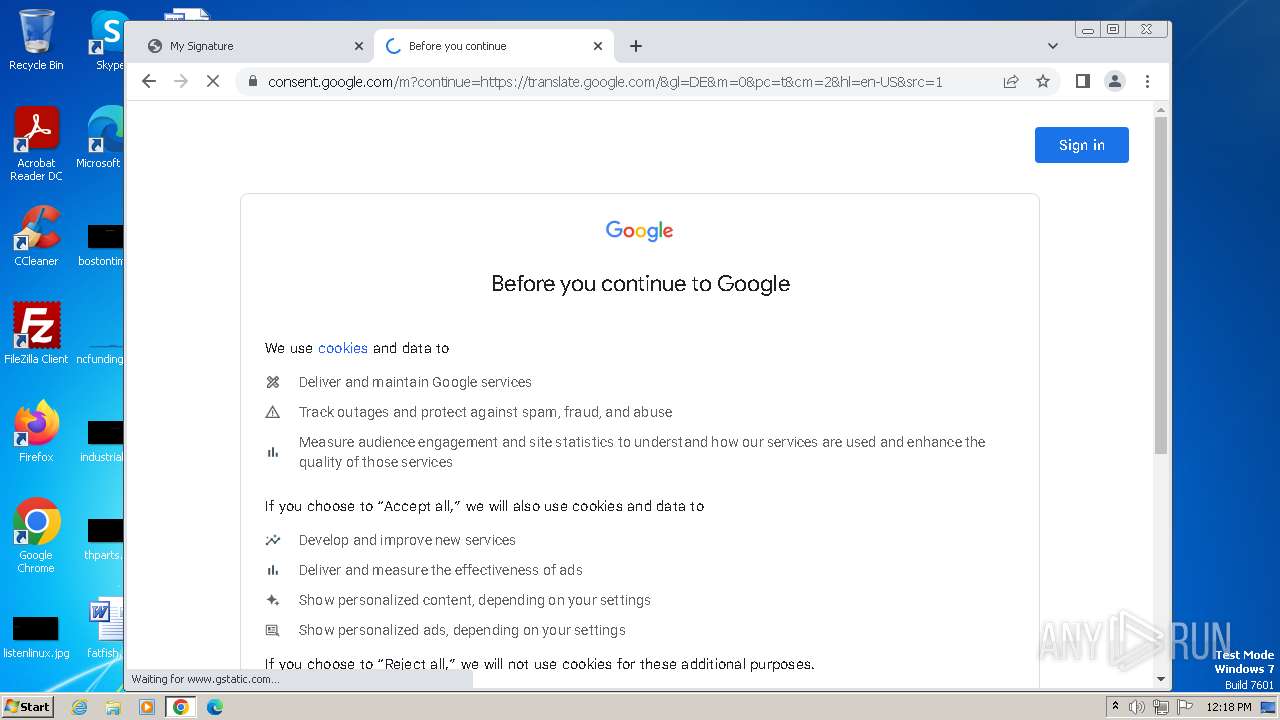
Task: Open the Chrome side panel
Action: 1082,81
